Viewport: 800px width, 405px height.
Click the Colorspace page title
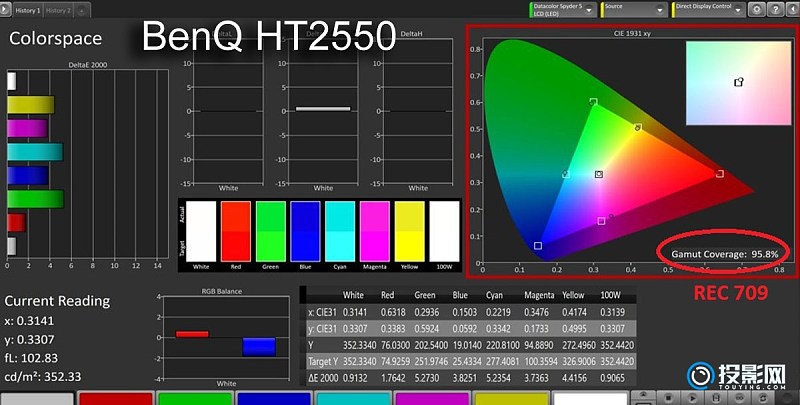click(55, 38)
